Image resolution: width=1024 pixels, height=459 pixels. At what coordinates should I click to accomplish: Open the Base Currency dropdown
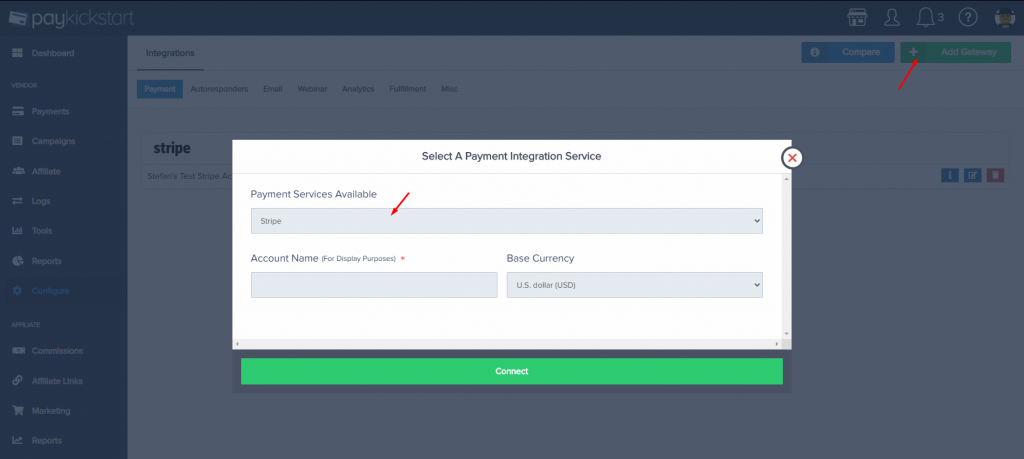pyautogui.click(x=634, y=285)
